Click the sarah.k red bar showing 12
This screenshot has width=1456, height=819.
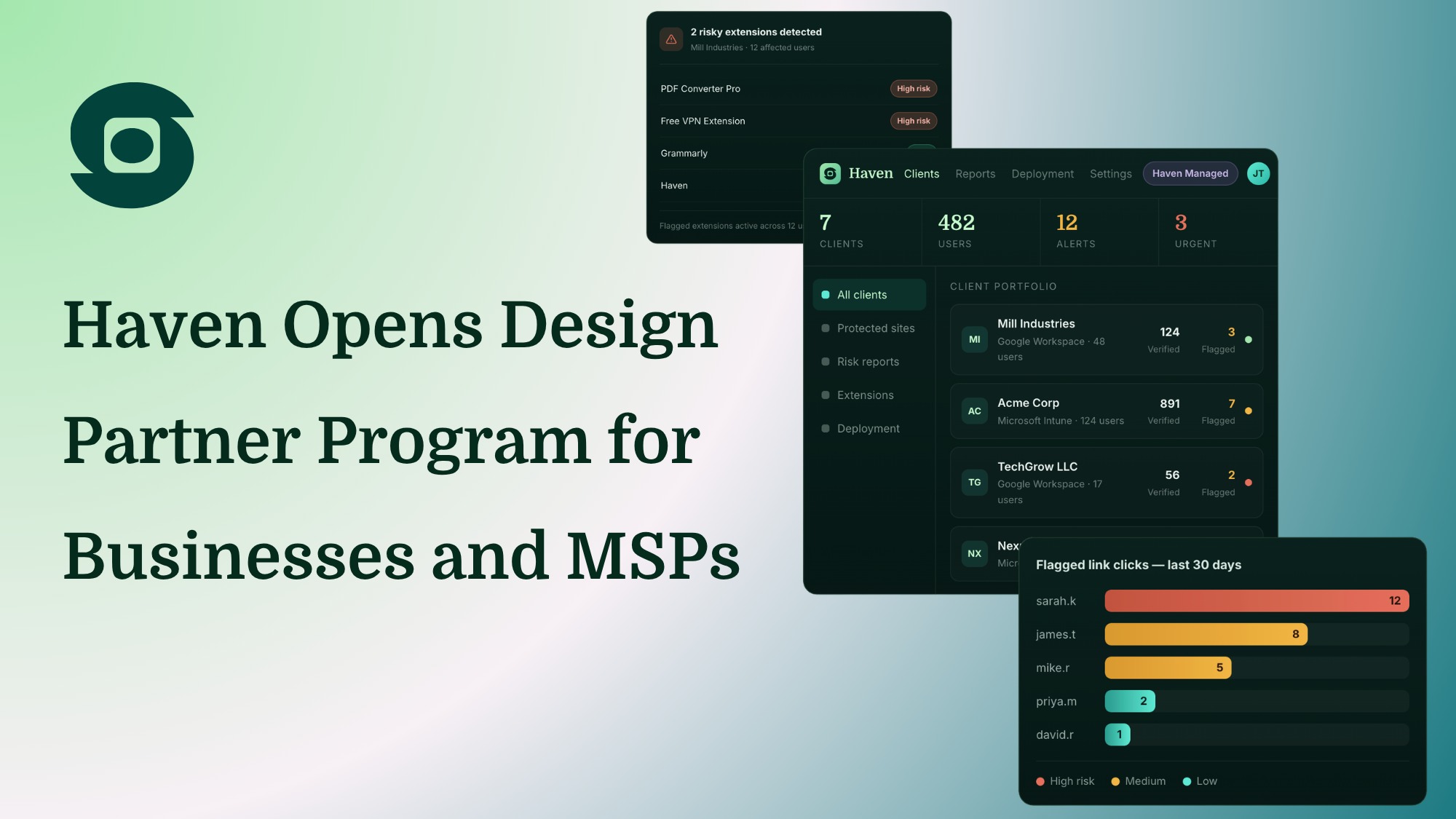point(1257,601)
